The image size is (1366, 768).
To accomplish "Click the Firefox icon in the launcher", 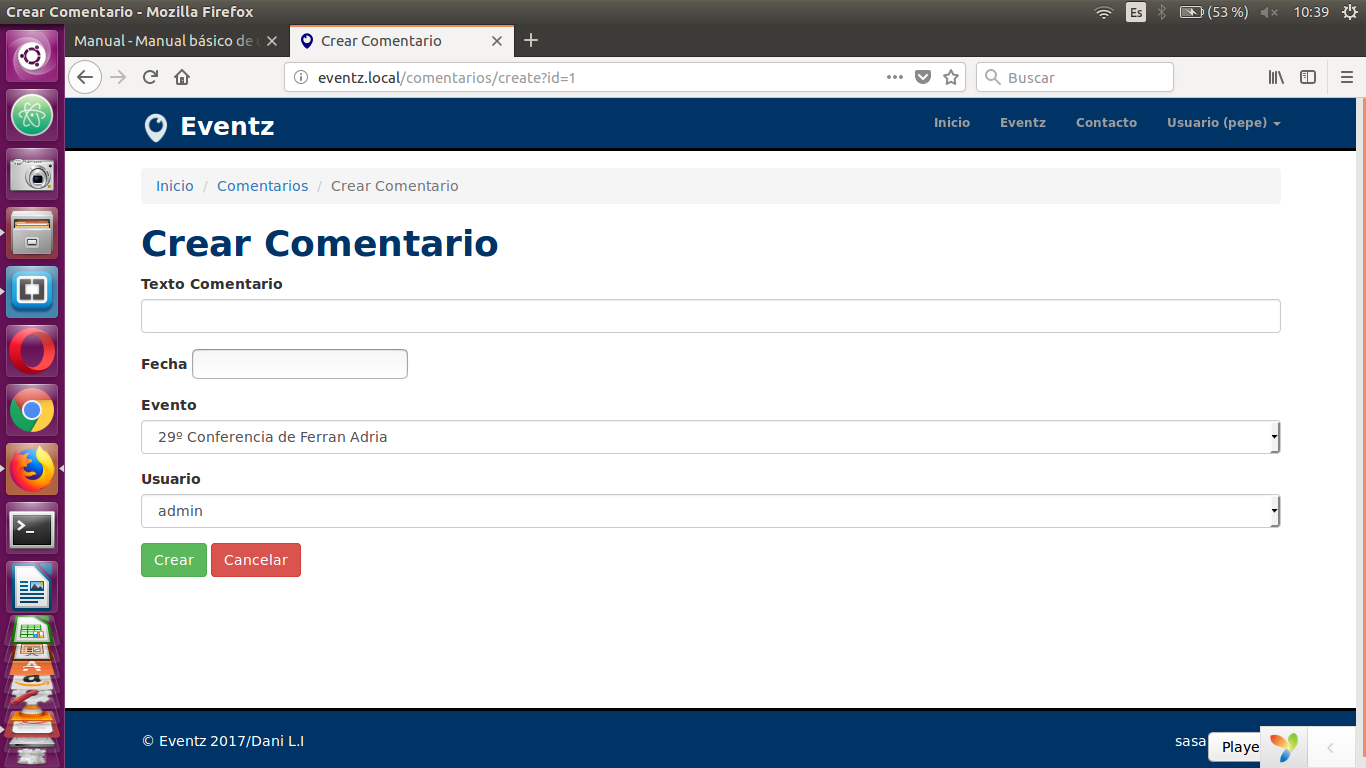I will tap(33, 469).
